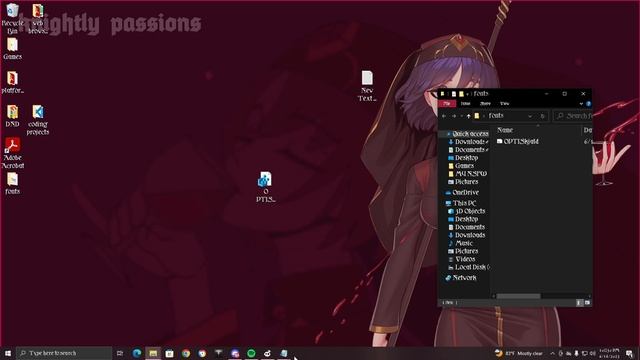Switch Explorer to details view
The image size is (640, 360).
(579, 303)
